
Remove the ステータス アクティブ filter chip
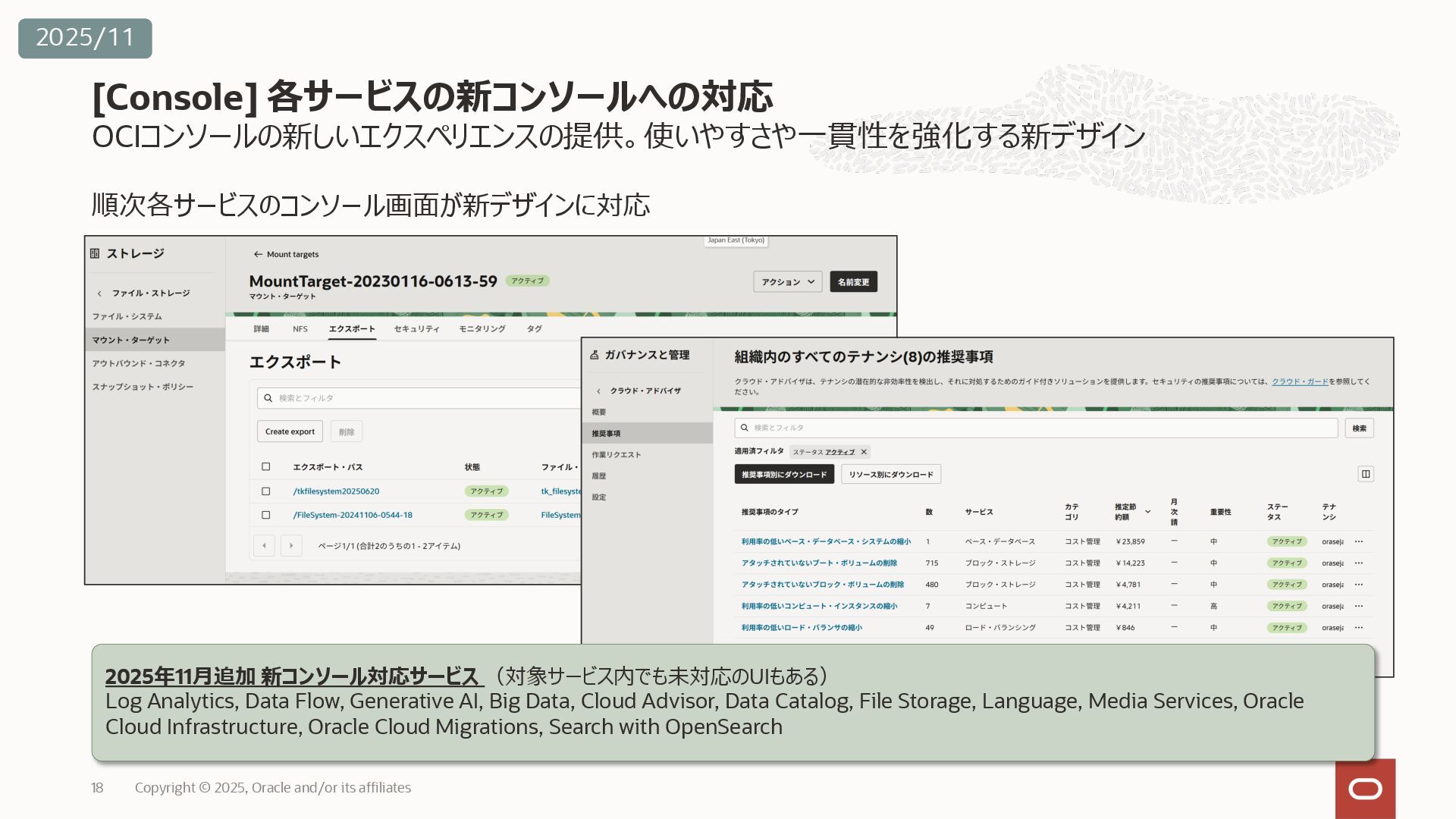pos(863,452)
